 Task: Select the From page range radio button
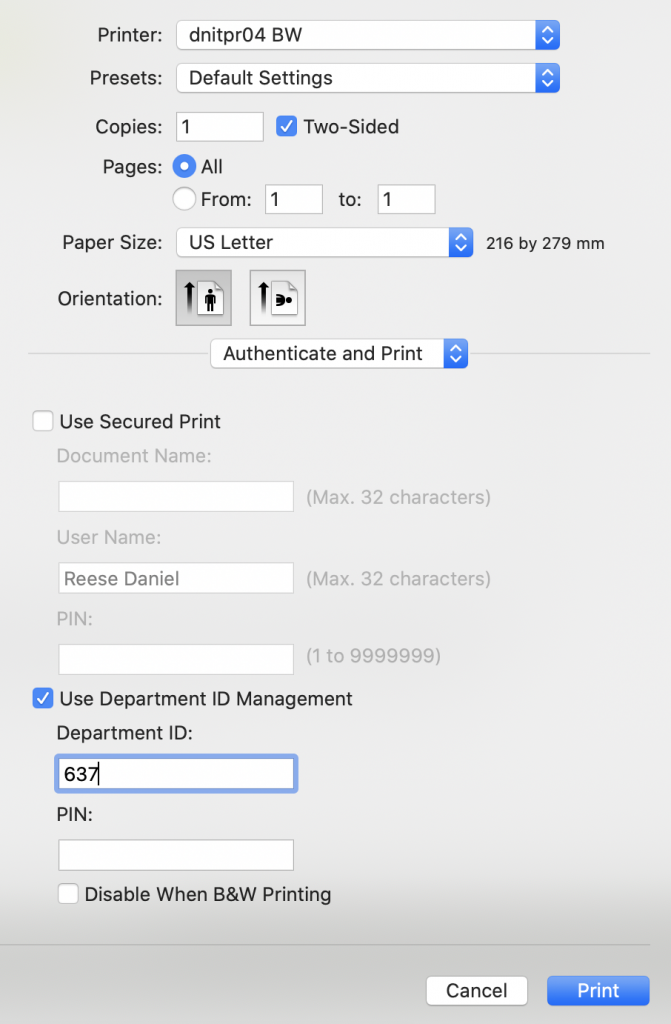184,199
